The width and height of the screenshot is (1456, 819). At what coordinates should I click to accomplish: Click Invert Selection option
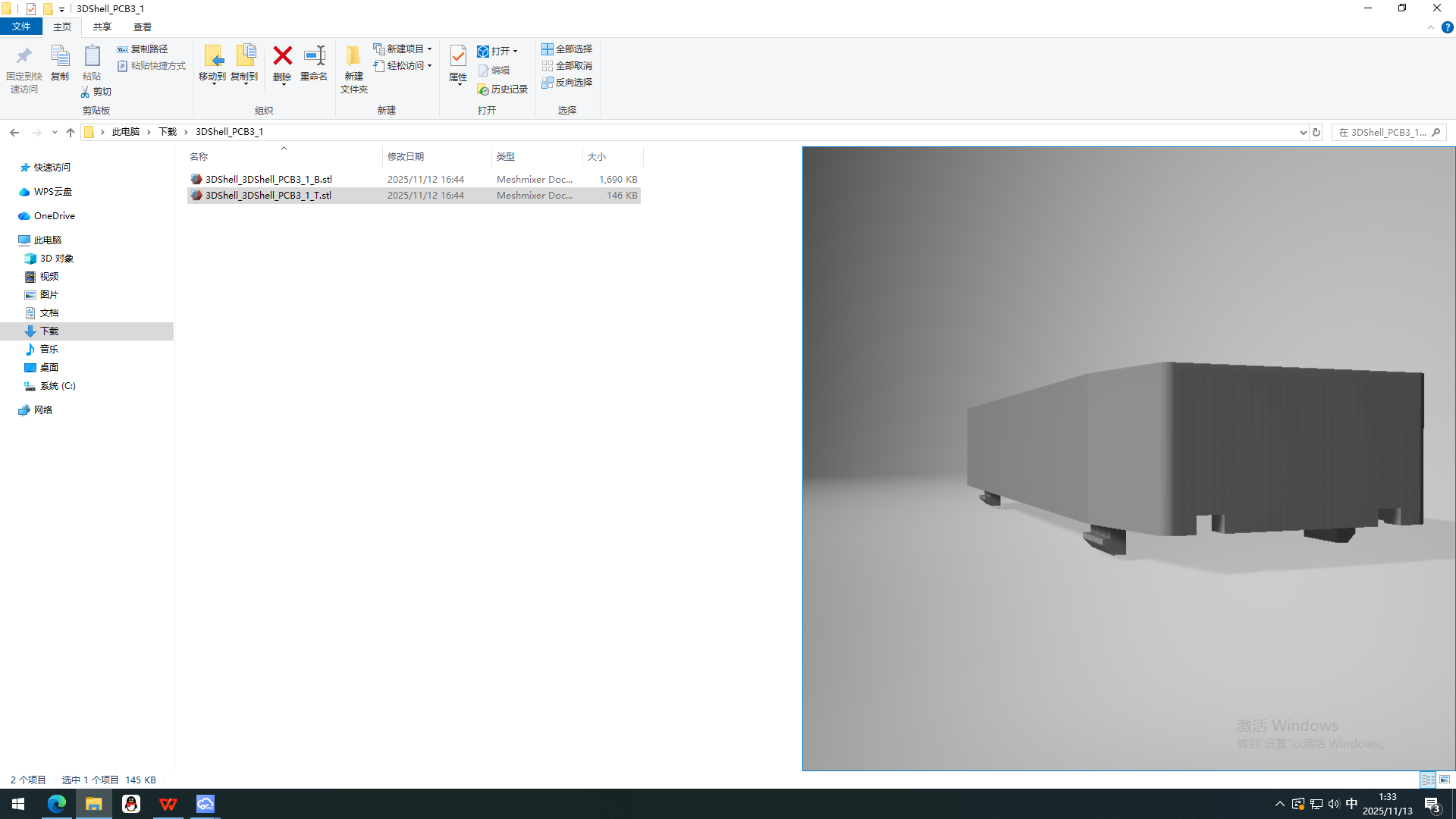tap(566, 83)
